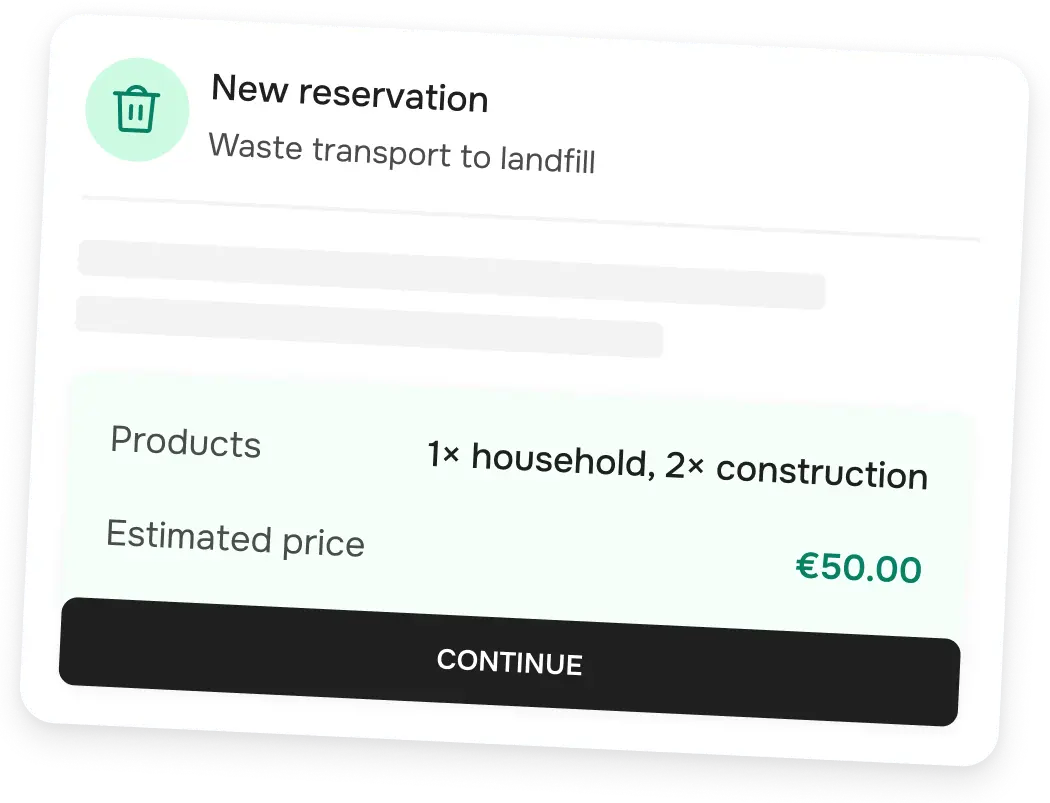Click the New reservation heading
The image size is (1050, 803).
point(349,95)
